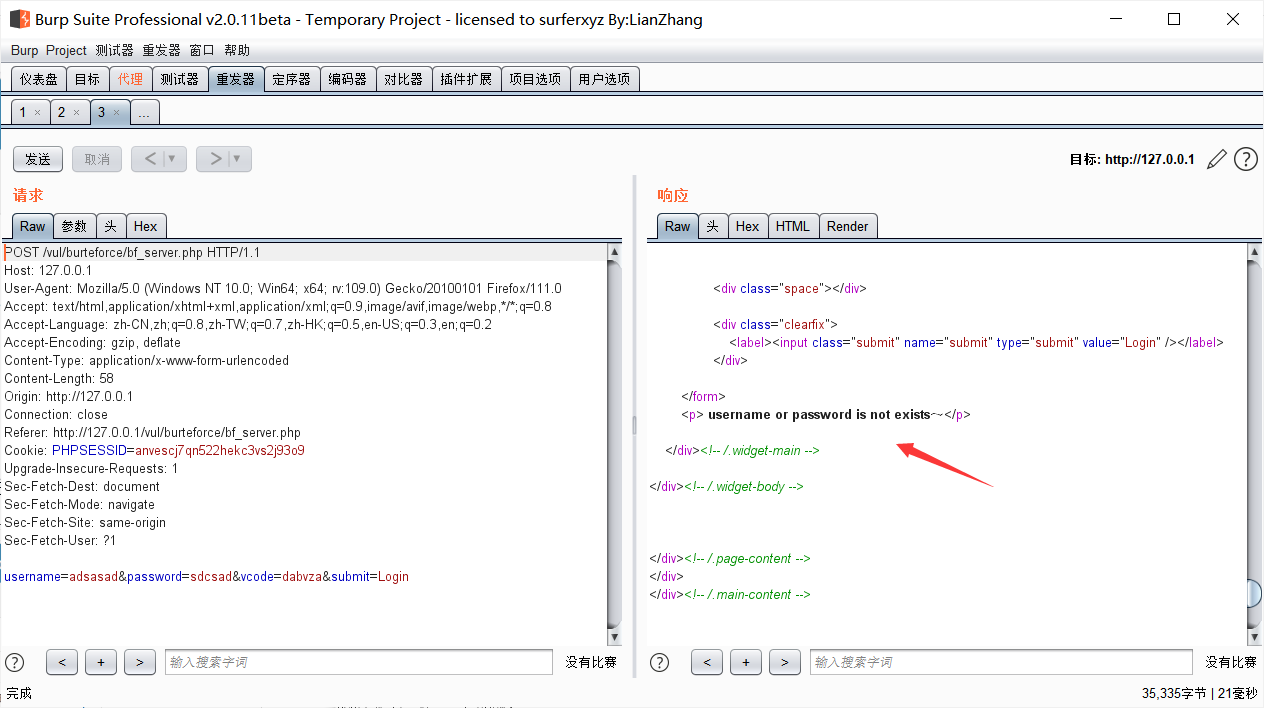Click request search plus options button

click(101, 662)
